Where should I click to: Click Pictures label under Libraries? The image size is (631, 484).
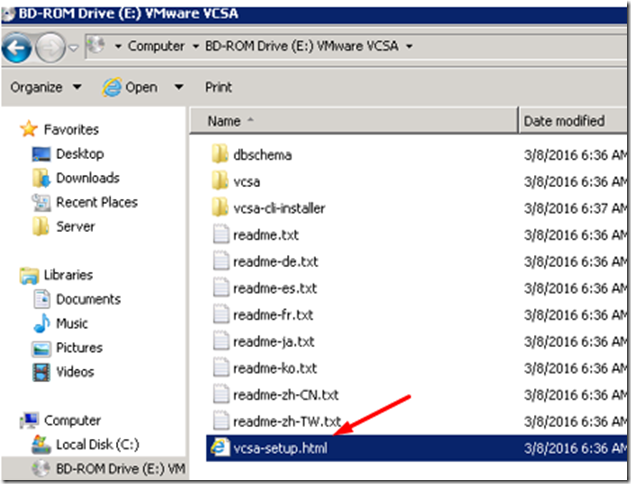point(79,348)
